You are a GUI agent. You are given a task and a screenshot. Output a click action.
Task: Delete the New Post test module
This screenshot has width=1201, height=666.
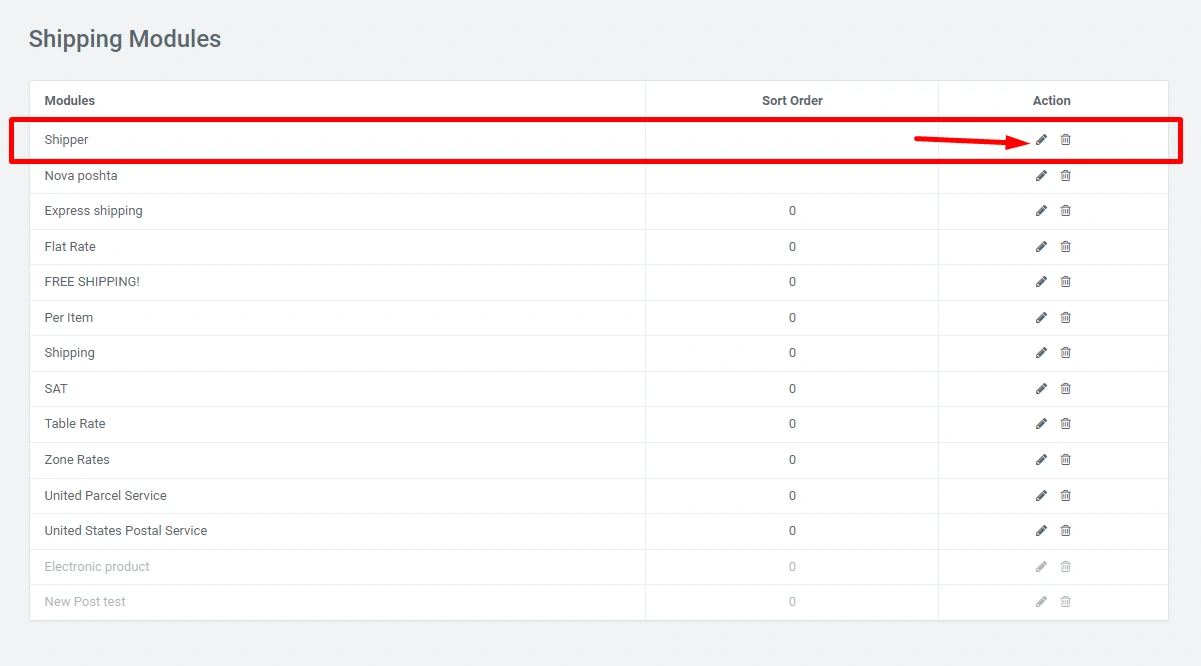click(1065, 602)
